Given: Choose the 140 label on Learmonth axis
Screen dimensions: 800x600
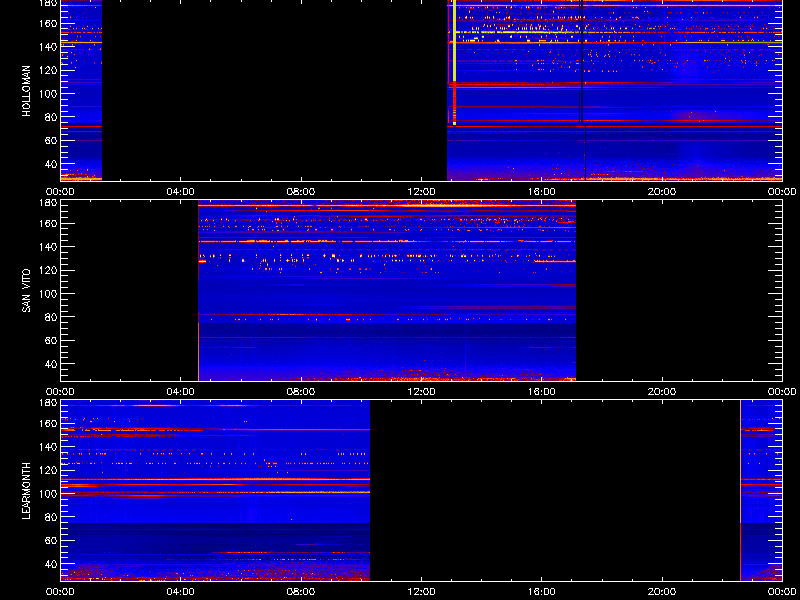Looking at the screenshot, I should coord(50,447).
